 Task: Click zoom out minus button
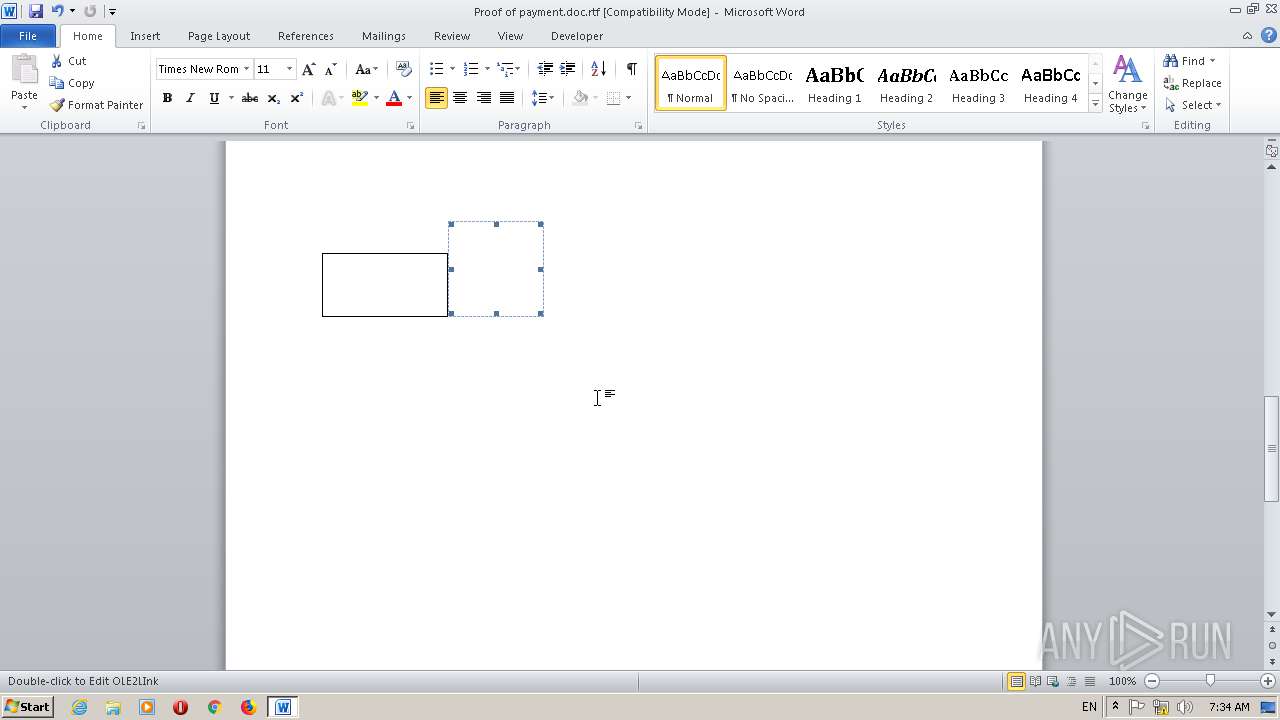(1152, 681)
